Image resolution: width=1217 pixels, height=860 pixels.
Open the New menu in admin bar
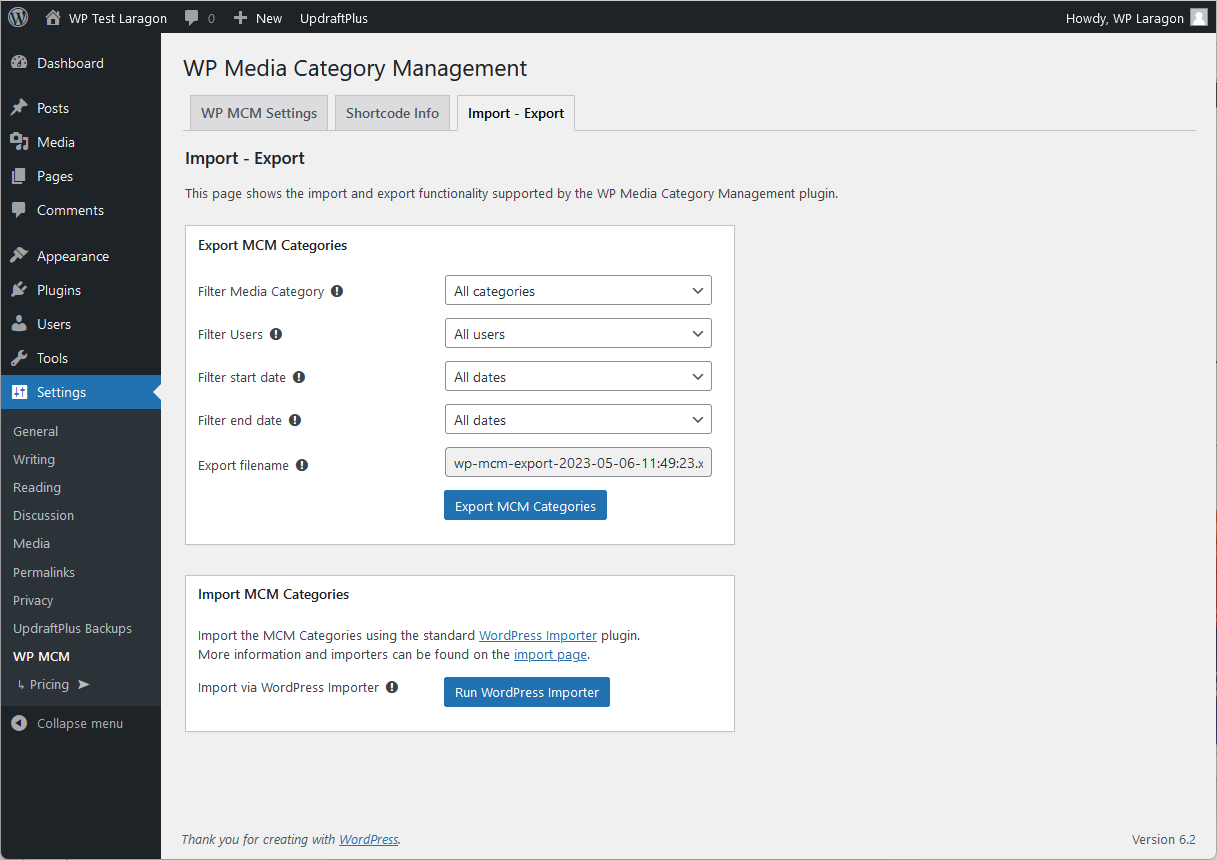pyautogui.click(x=258, y=18)
